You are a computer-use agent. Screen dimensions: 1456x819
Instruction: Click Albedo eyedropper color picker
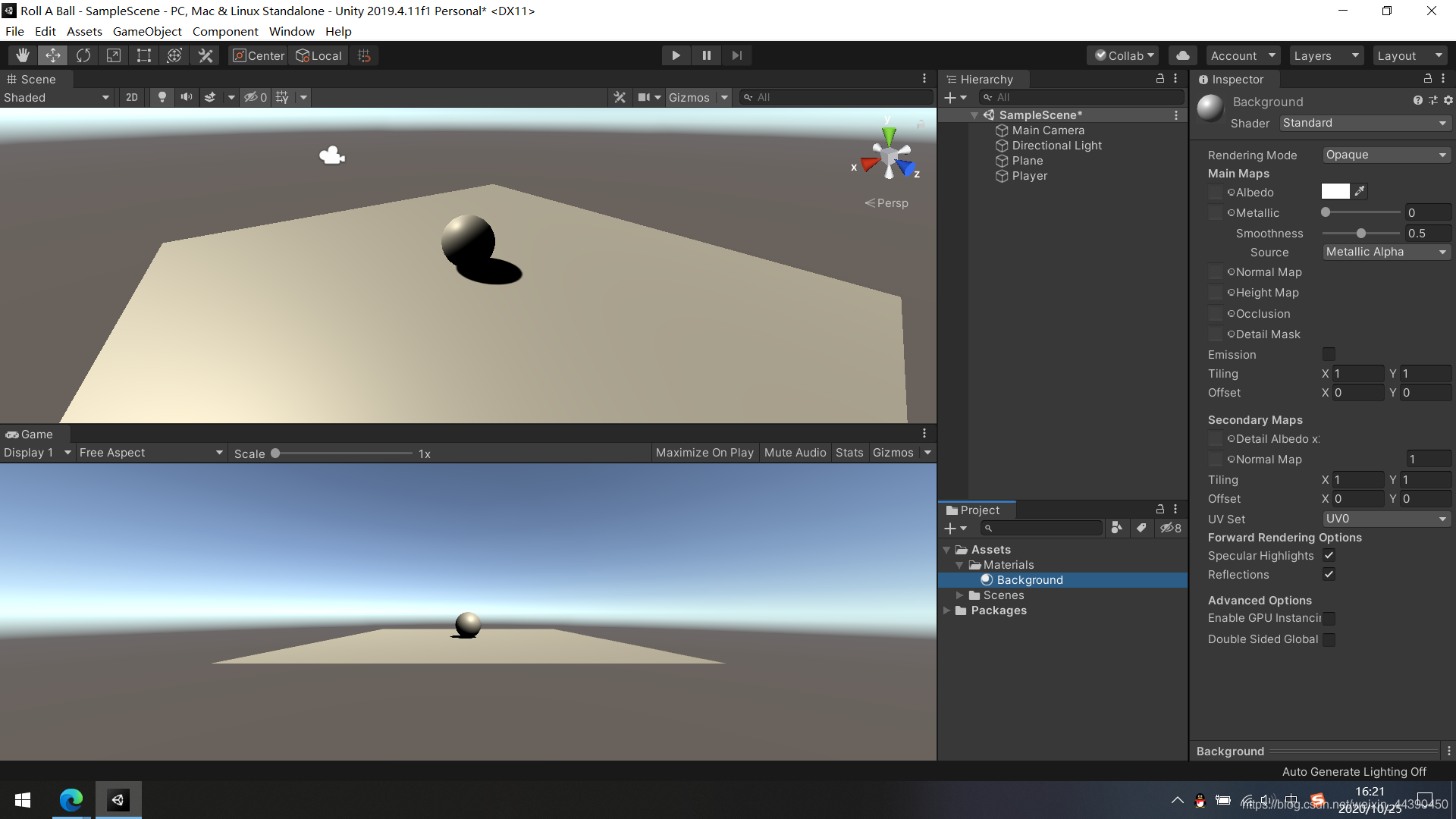[1360, 191]
